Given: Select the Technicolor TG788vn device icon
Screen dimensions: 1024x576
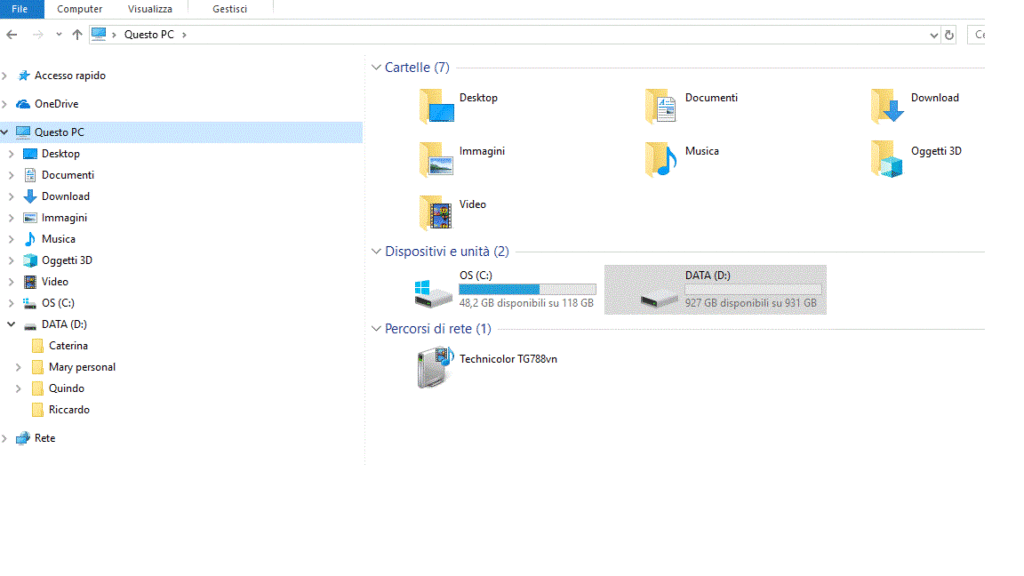Looking at the screenshot, I should click(x=434, y=368).
